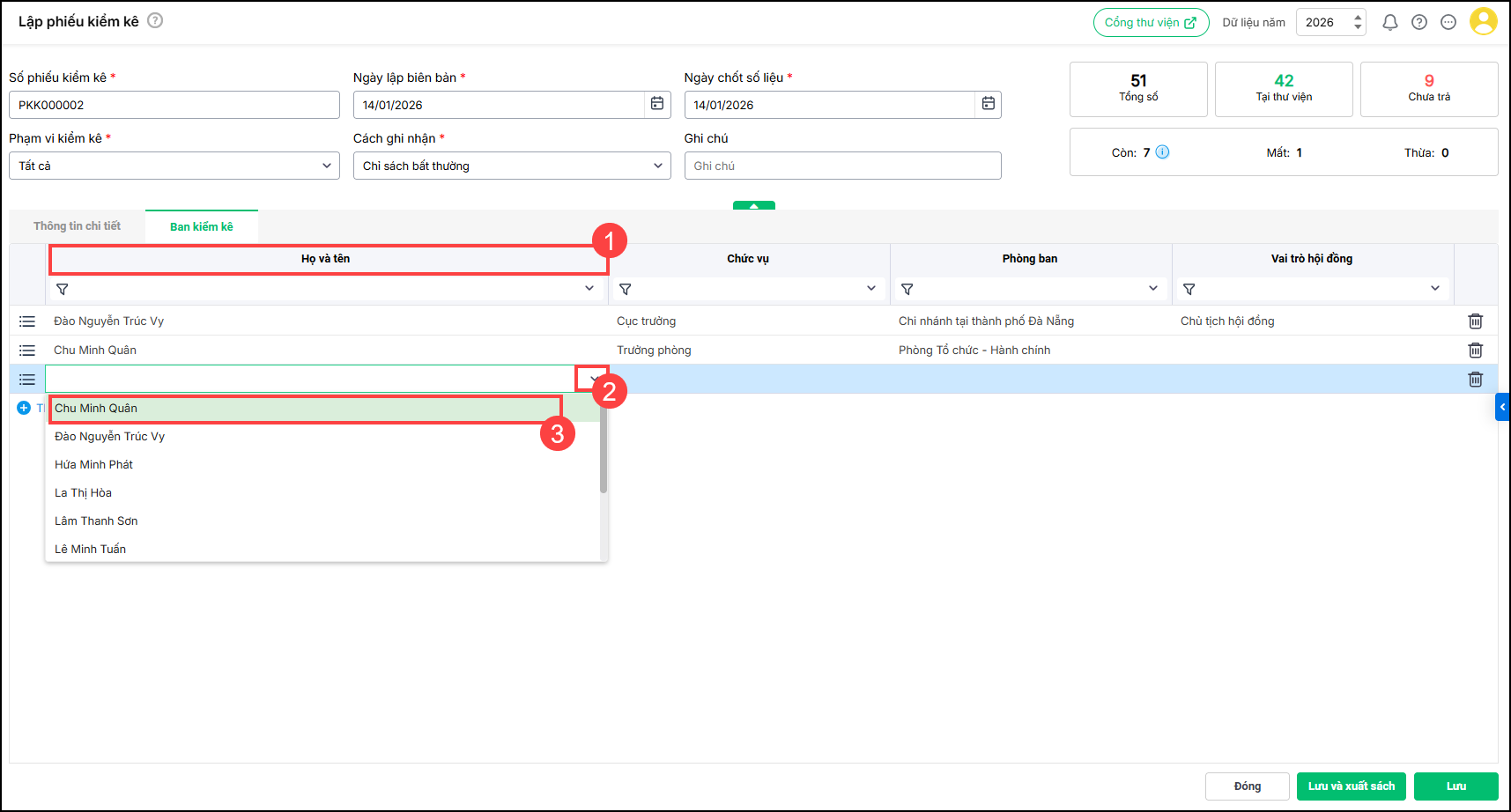Click the user avatar icon
Screen dimensions: 1511x812
(1483, 22)
